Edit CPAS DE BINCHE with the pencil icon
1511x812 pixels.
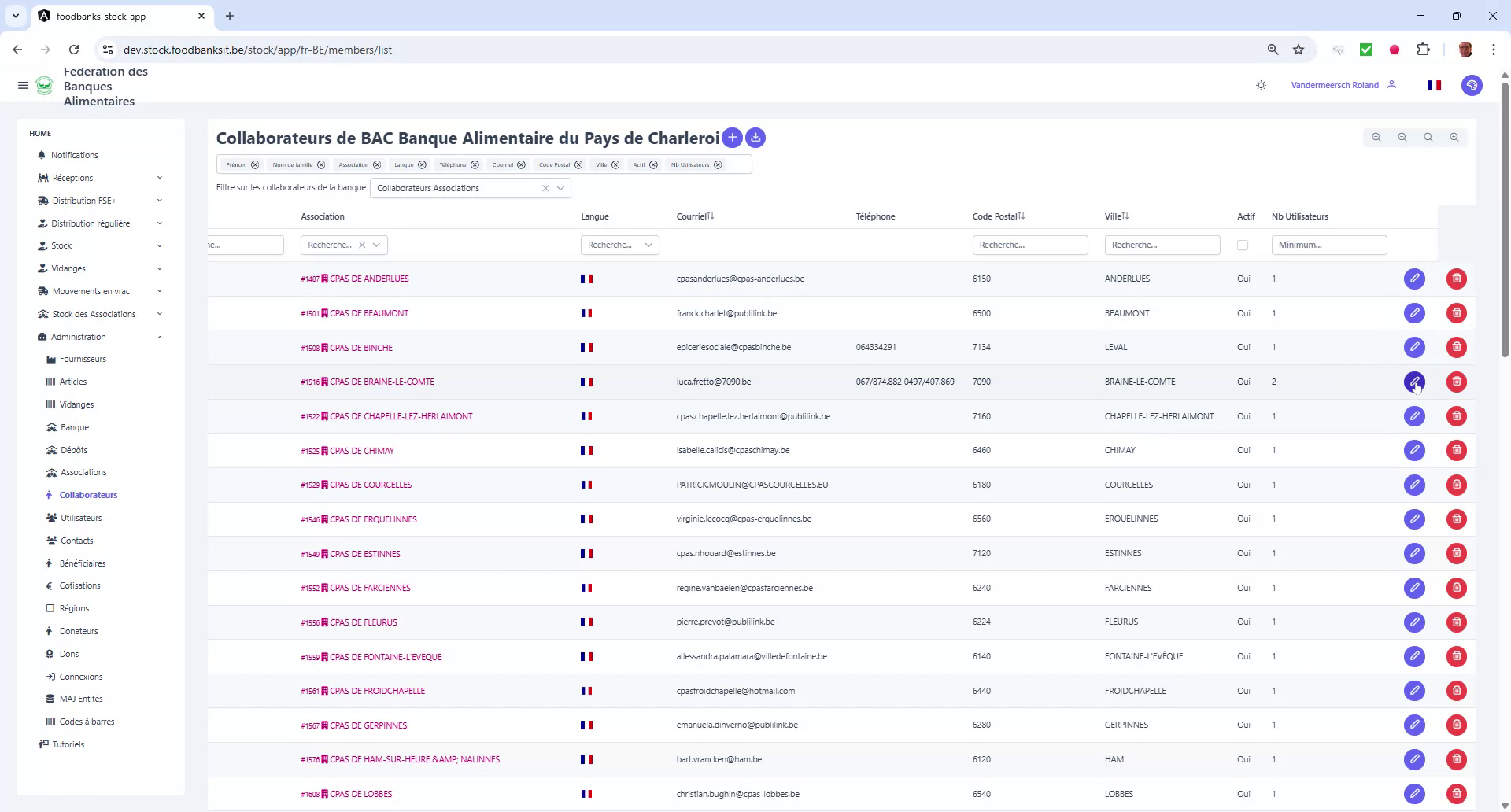click(1415, 347)
